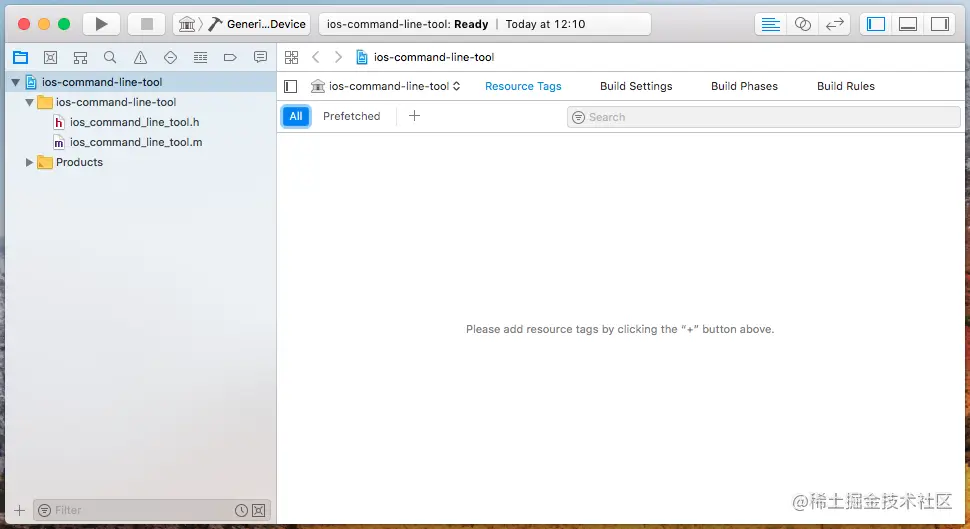Viewport: 970px width, 529px height.
Task: Go forward with the right chevron
Action: pyautogui.click(x=338, y=57)
